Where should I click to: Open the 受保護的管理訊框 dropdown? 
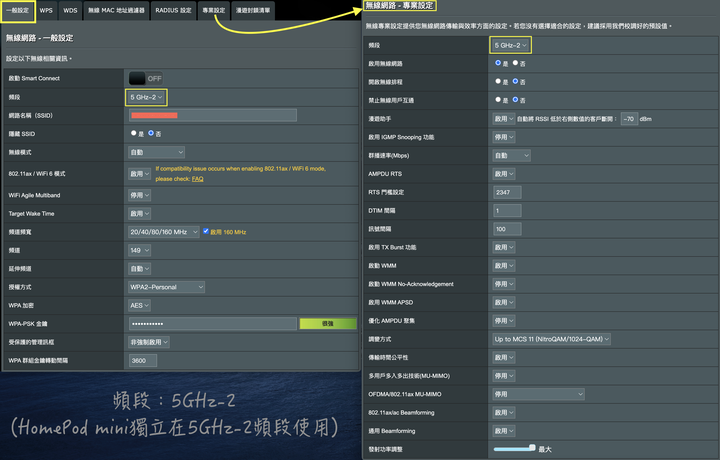point(149,342)
